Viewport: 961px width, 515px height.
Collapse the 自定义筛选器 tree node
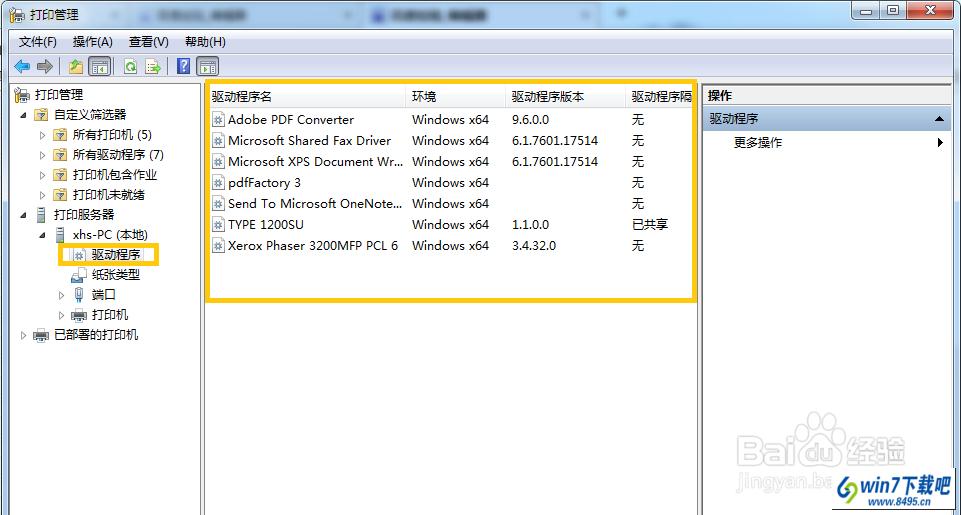(23, 115)
